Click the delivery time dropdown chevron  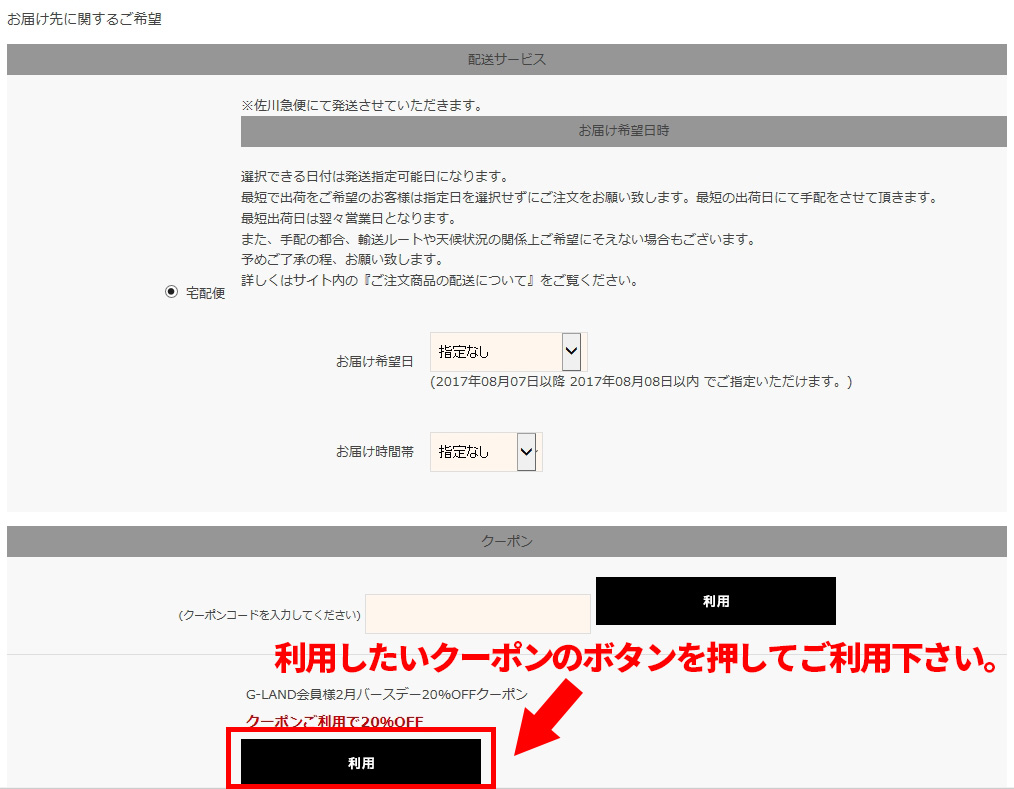527,451
